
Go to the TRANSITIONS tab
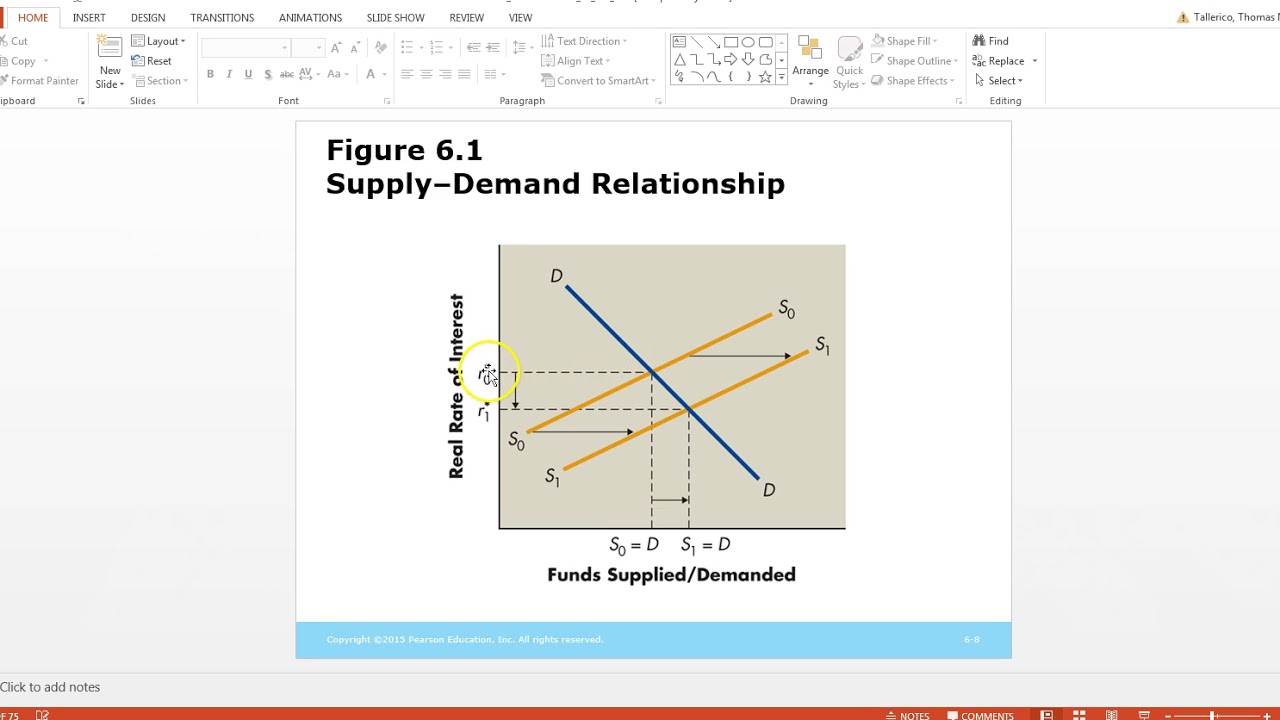click(x=222, y=18)
